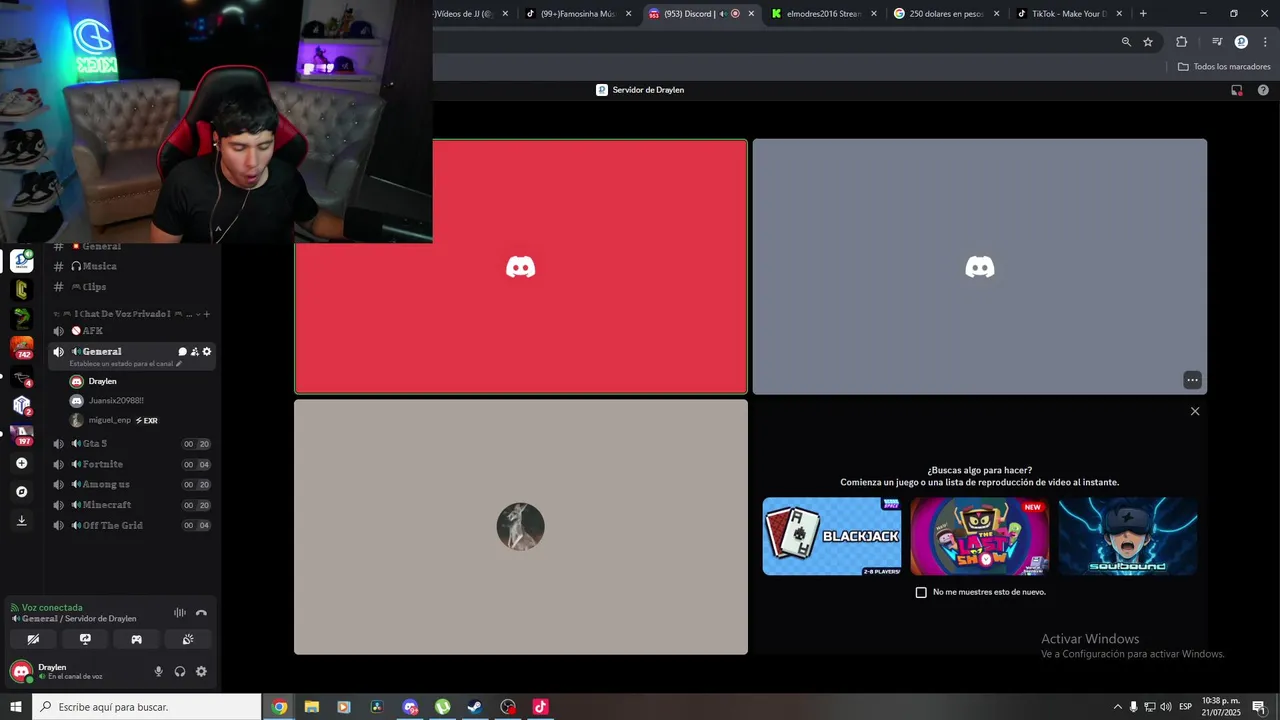Open Draylen avatar in user panel
Viewport: 1280px width, 720px height.
(x=20, y=671)
